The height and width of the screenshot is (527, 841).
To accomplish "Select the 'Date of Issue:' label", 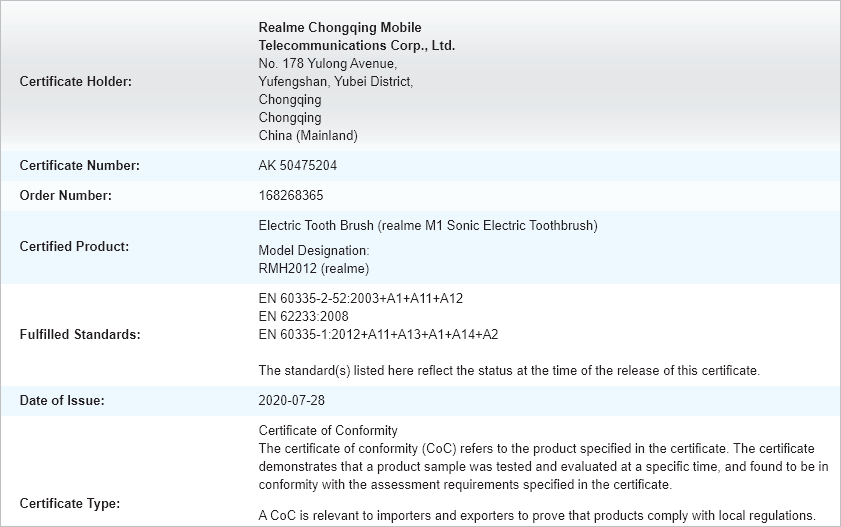I will coord(62,400).
